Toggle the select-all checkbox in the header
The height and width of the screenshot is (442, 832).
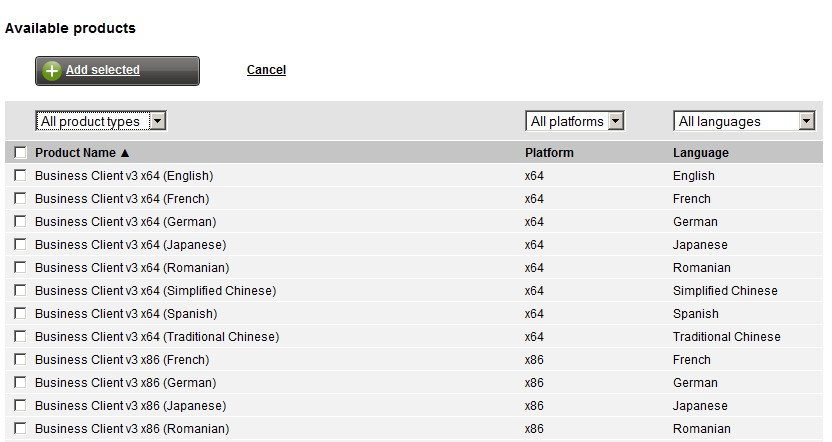click(x=20, y=153)
